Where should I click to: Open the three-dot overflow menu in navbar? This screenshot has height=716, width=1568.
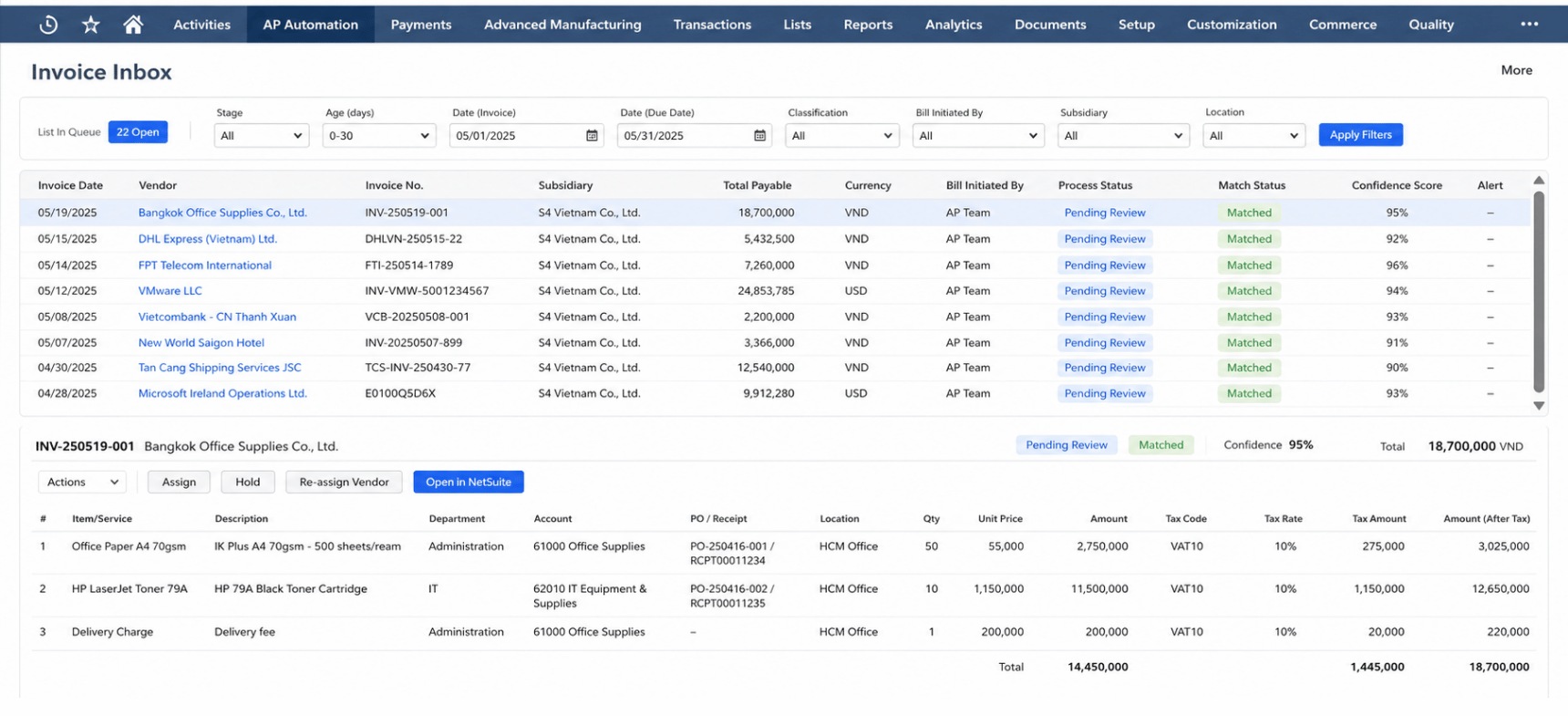tap(1529, 25)
